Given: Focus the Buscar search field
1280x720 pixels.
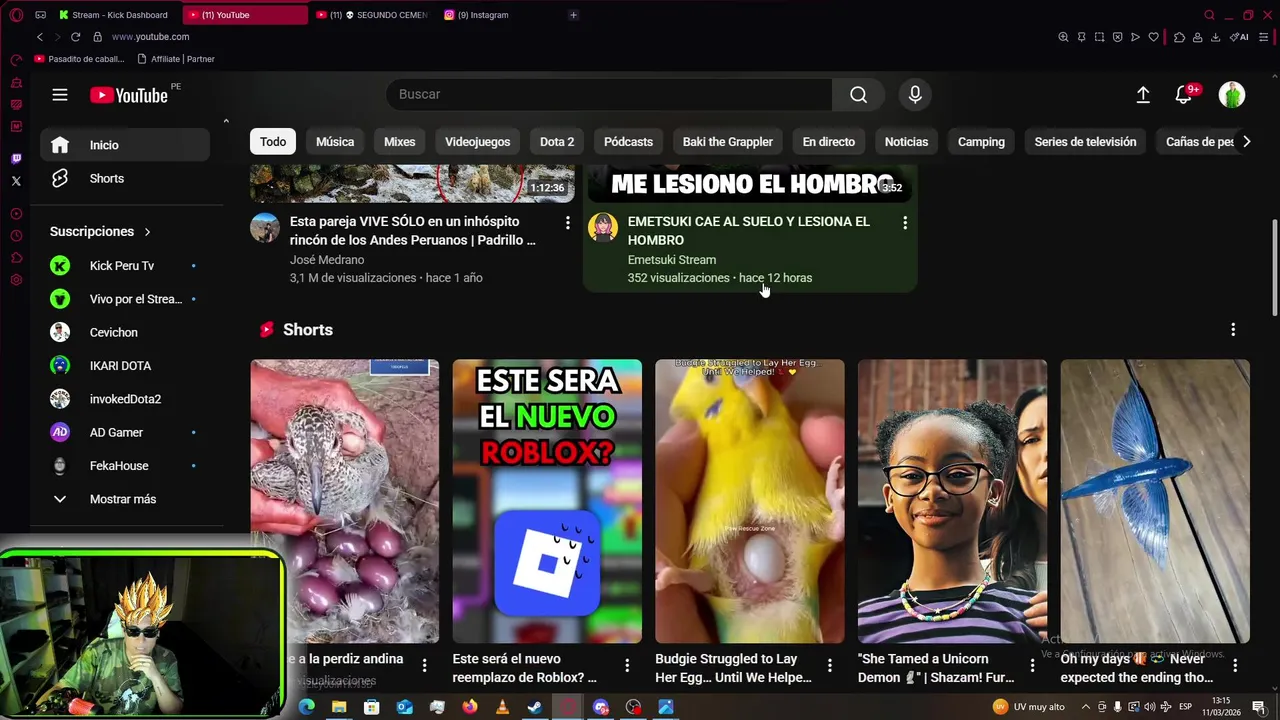Looking at the screenshot, I should 609,94.
